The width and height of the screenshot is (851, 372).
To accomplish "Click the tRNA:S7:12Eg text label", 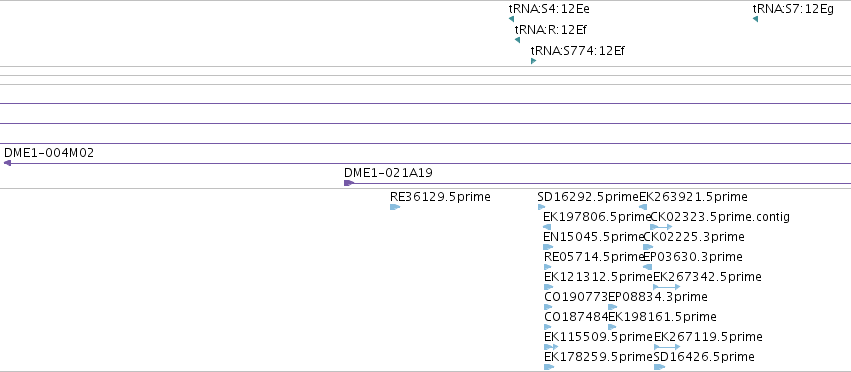I will click(x=793, y=9).
